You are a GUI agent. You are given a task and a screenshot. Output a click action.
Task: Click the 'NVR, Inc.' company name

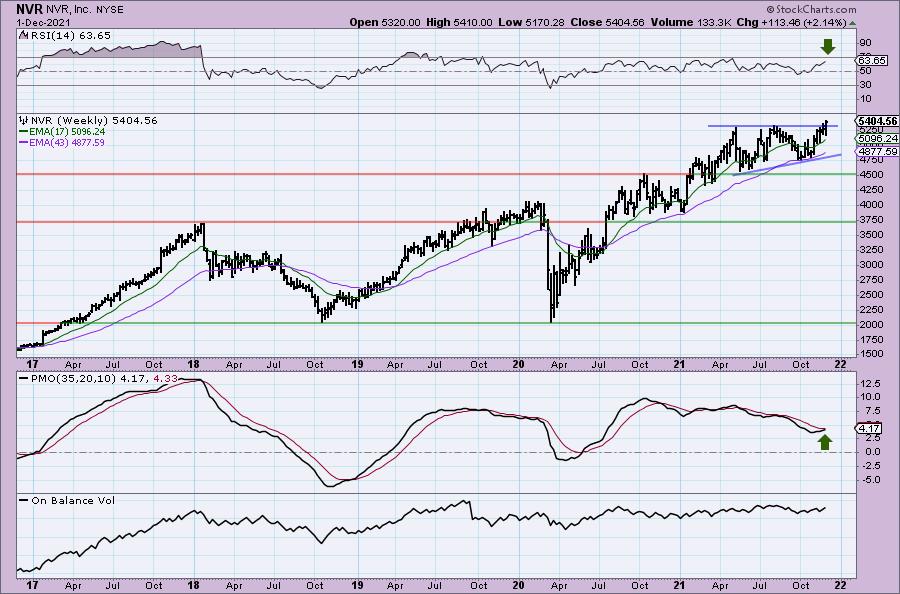[68, 10]
